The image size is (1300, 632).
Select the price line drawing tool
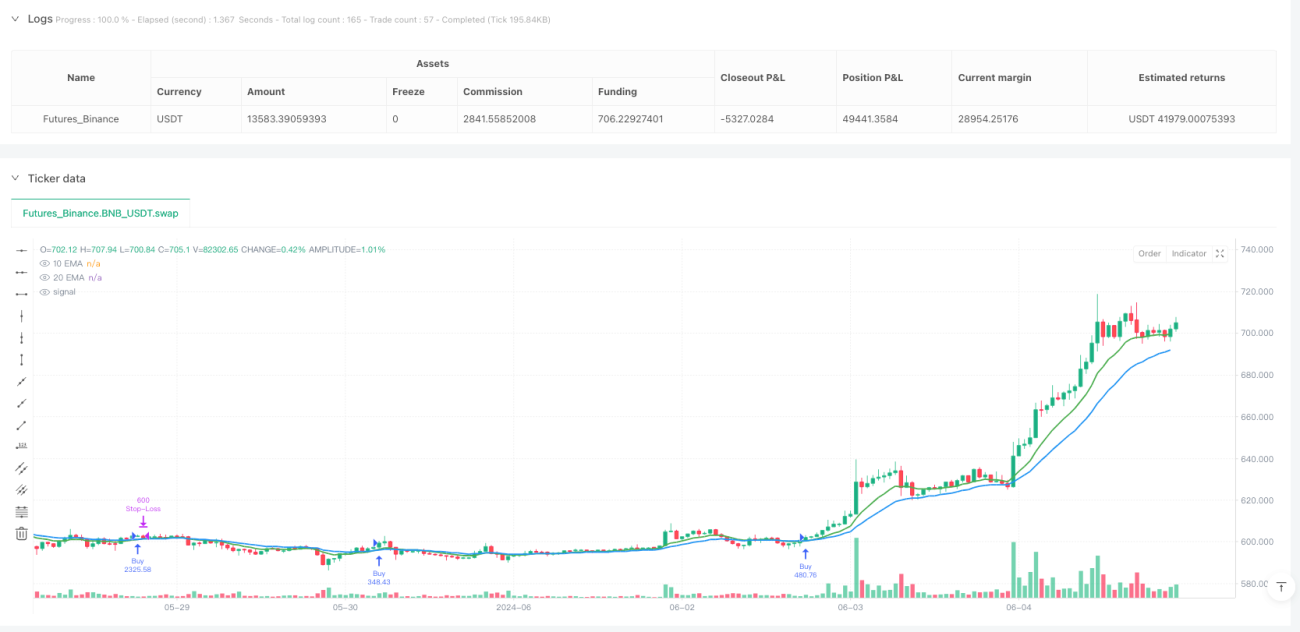coord(21,446)
